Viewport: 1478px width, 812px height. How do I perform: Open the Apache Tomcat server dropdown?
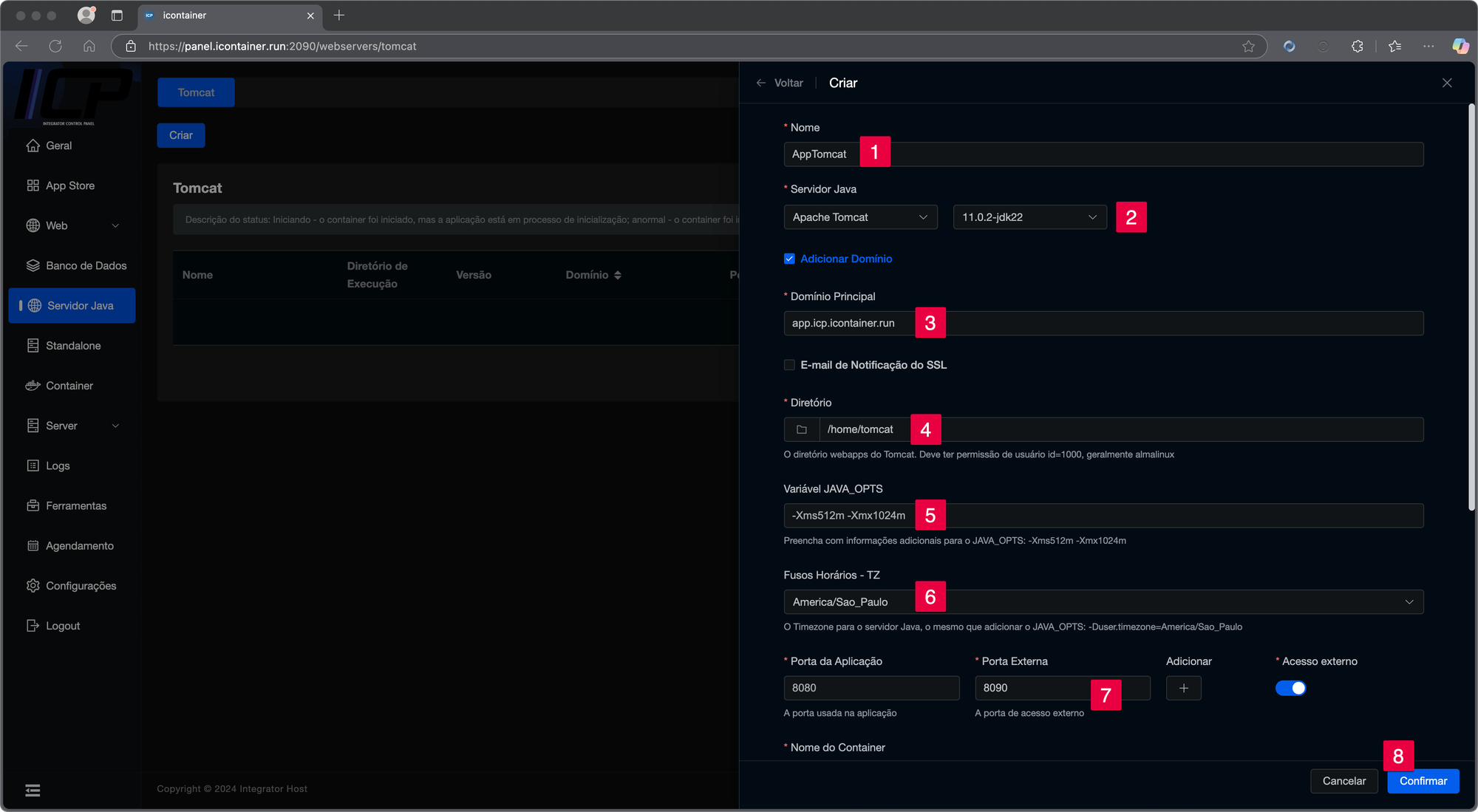point(860,217)
